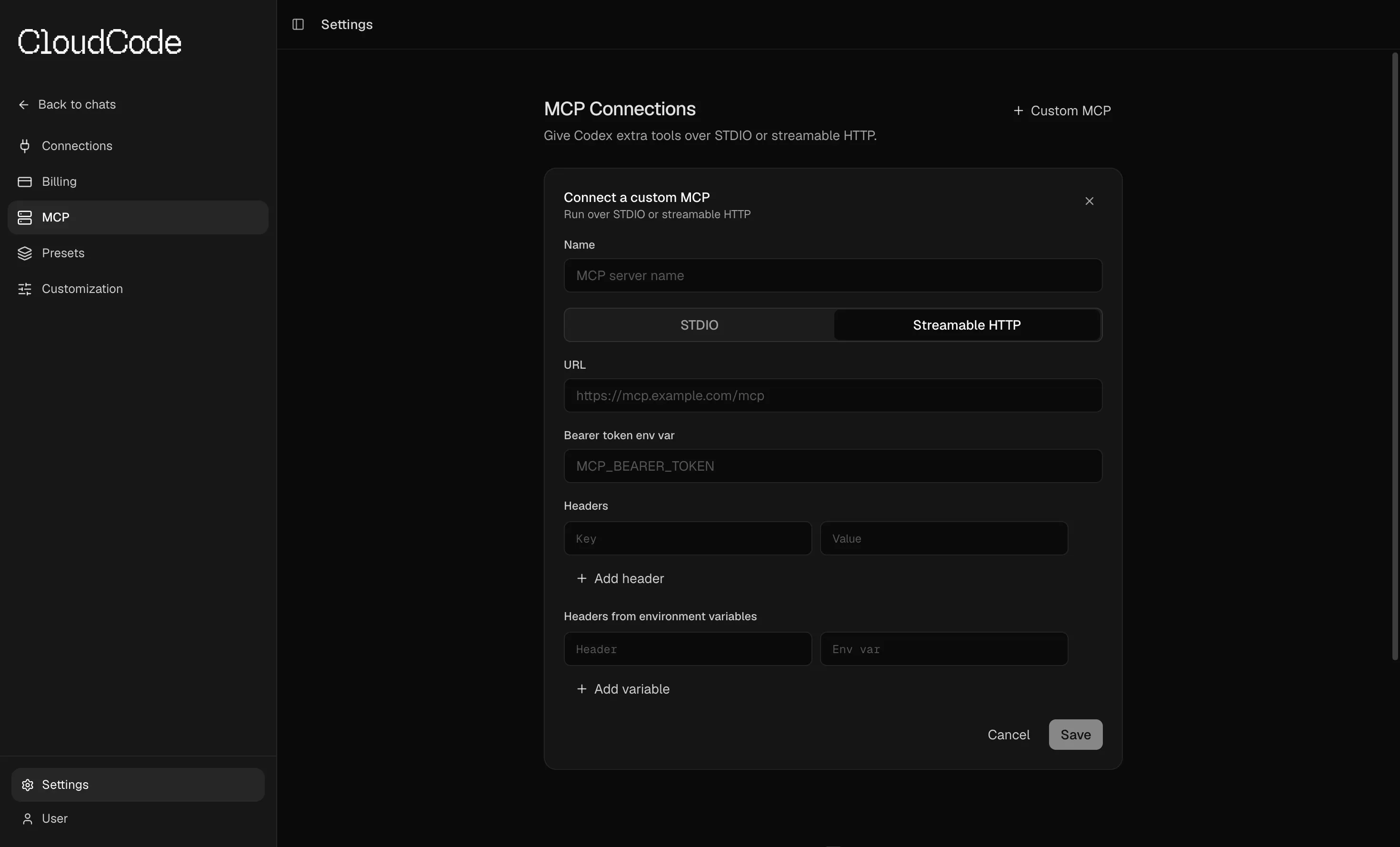This screenshot has height=847, width=1400.
Task: Click the CloudCode logo
Action: (100, 42)
